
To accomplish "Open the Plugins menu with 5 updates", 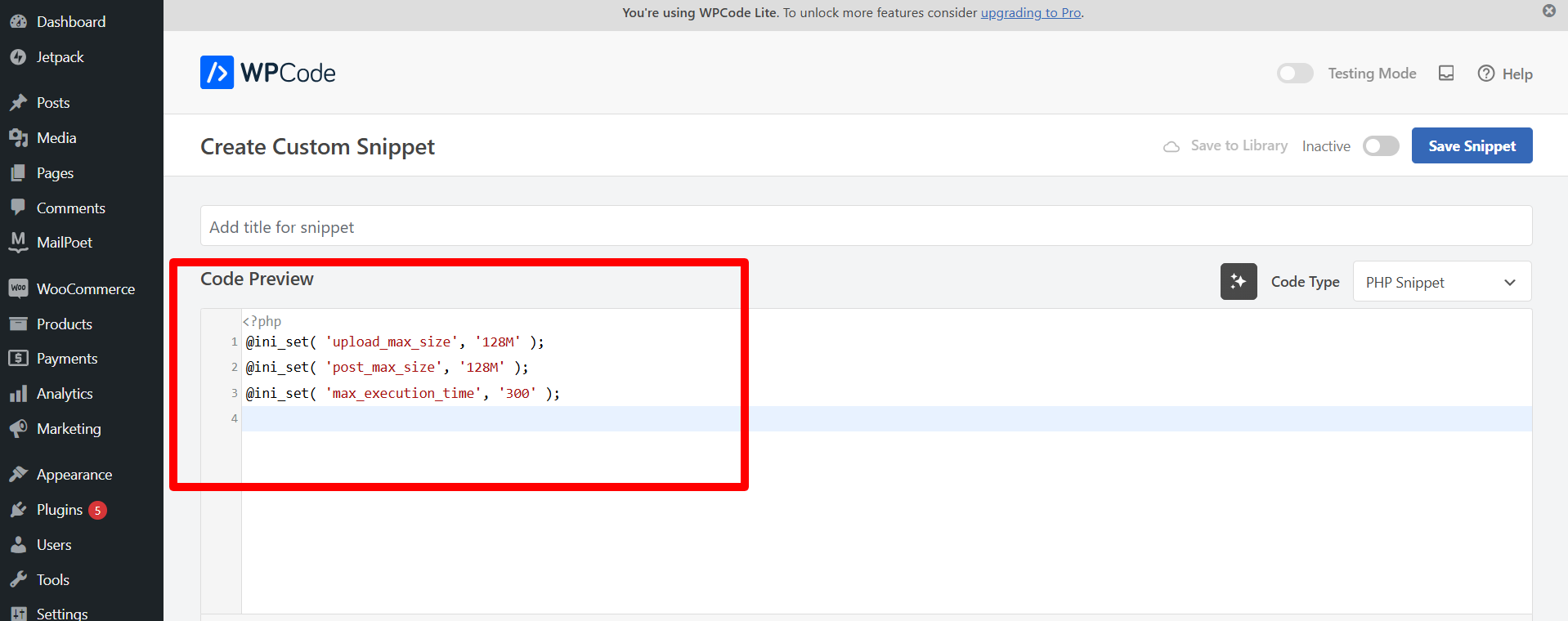I will point(60,510).
